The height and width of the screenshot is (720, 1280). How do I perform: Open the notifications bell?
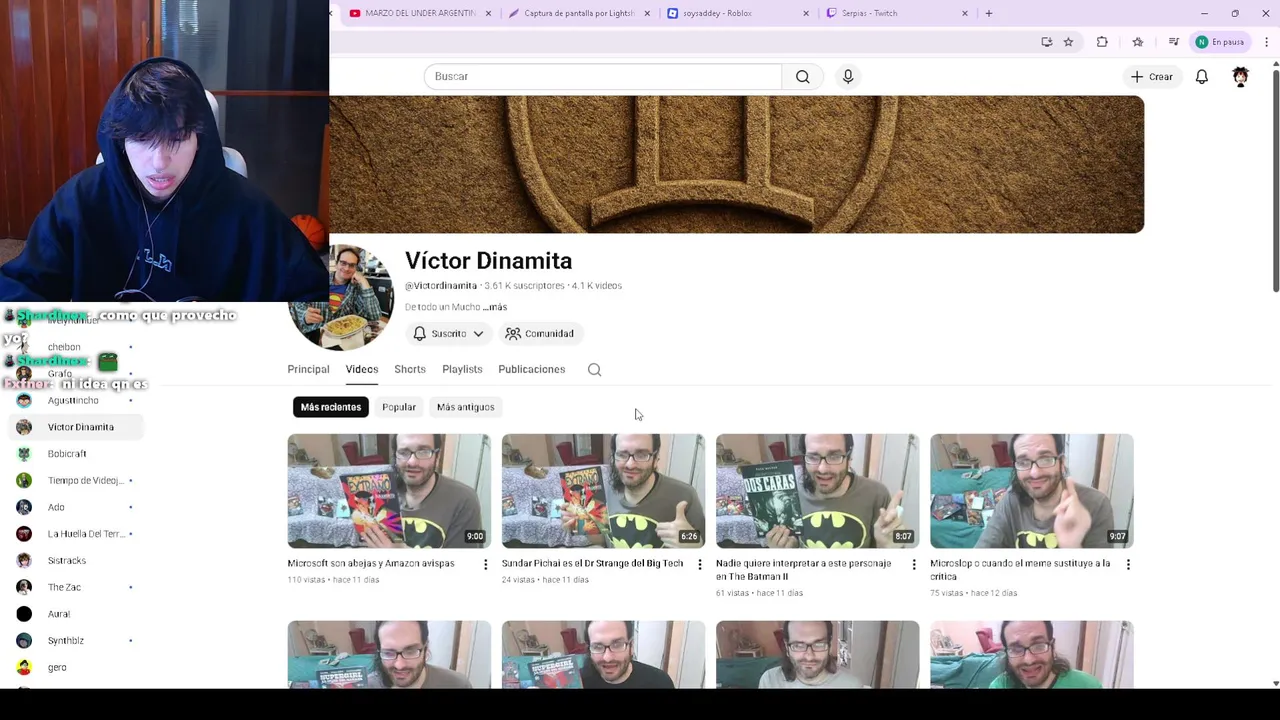pos(1202,77)
